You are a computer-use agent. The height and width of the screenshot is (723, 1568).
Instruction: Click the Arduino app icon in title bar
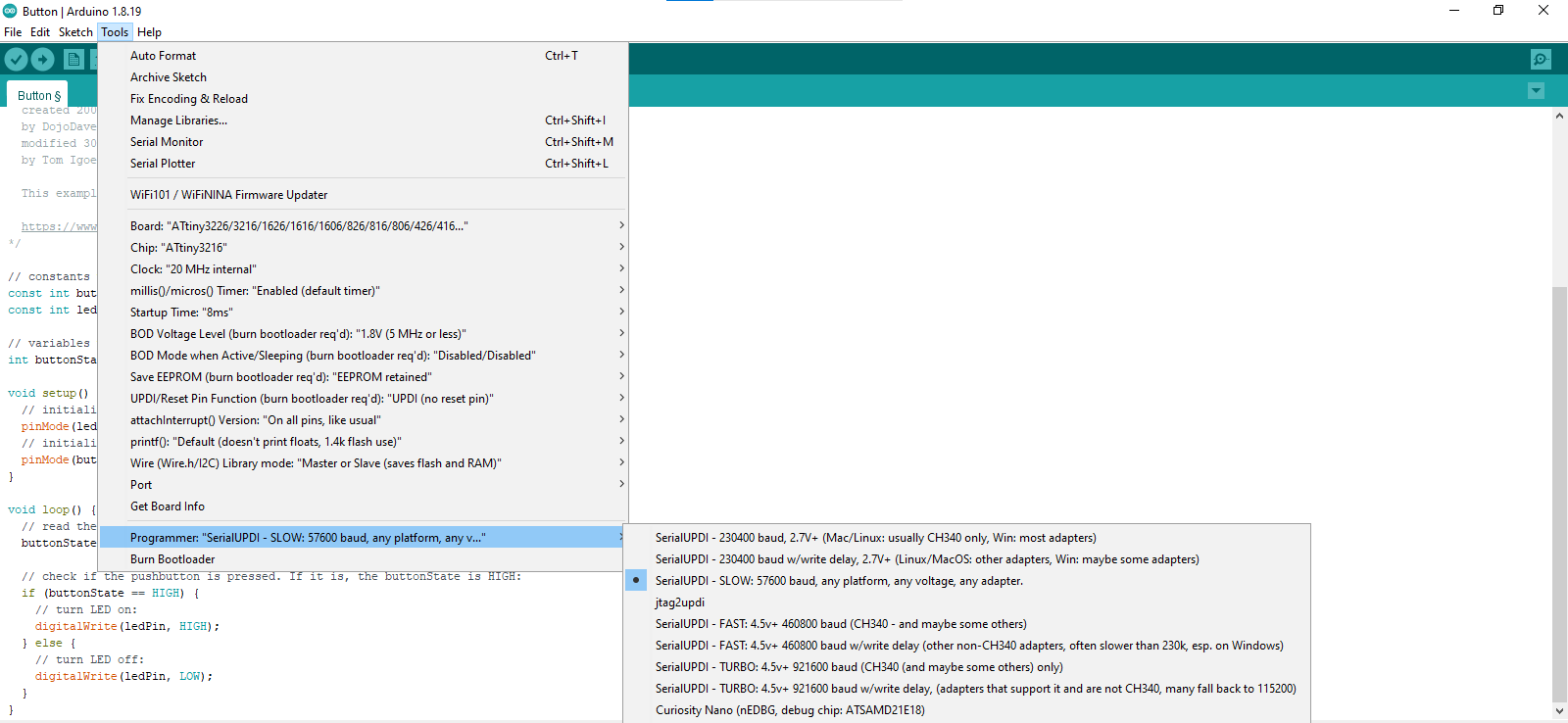coord(10,11)
